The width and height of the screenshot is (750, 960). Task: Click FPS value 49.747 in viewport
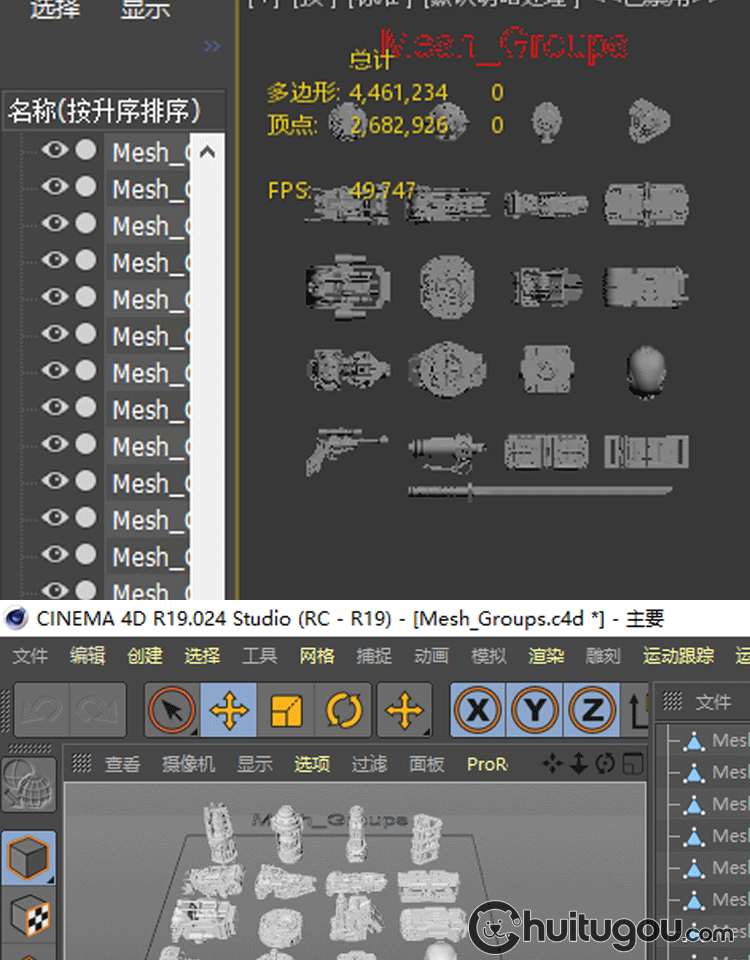pyautogui.click(x=382, y=190)
